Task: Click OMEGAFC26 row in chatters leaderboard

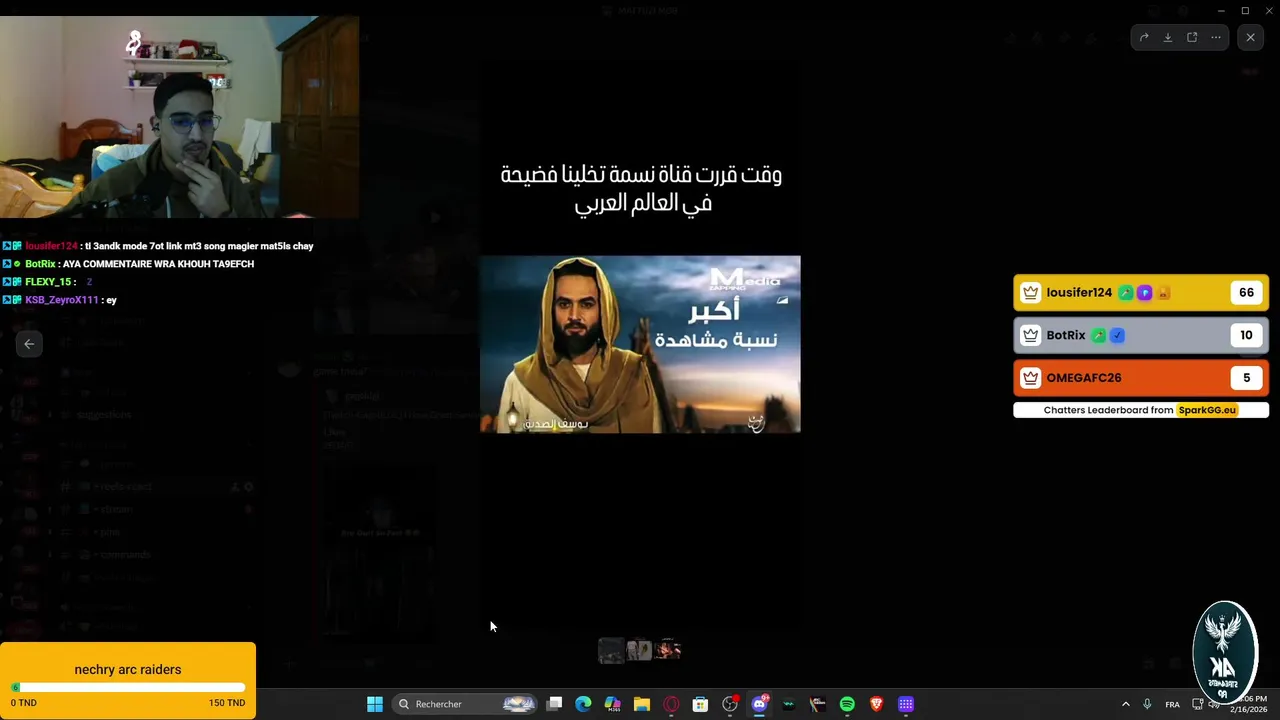Action: pos(1141,378)
